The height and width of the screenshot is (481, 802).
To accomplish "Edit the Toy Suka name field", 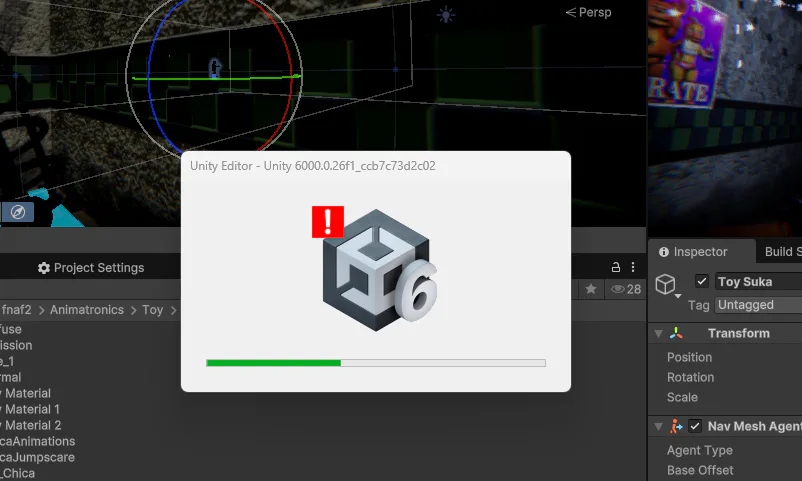I will [x=759, y=281].
